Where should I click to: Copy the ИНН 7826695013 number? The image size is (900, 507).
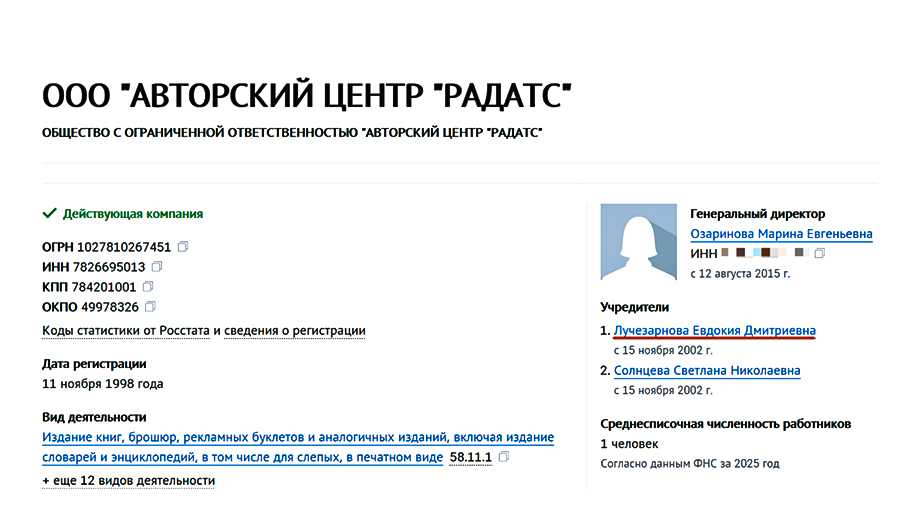[157, 266]
